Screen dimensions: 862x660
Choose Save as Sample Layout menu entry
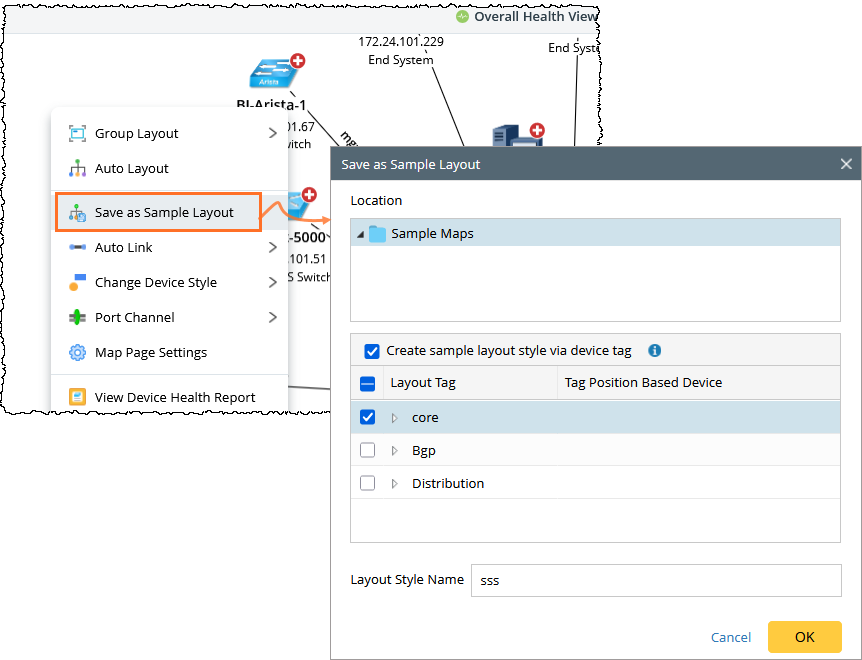click(x=163, y=212)
